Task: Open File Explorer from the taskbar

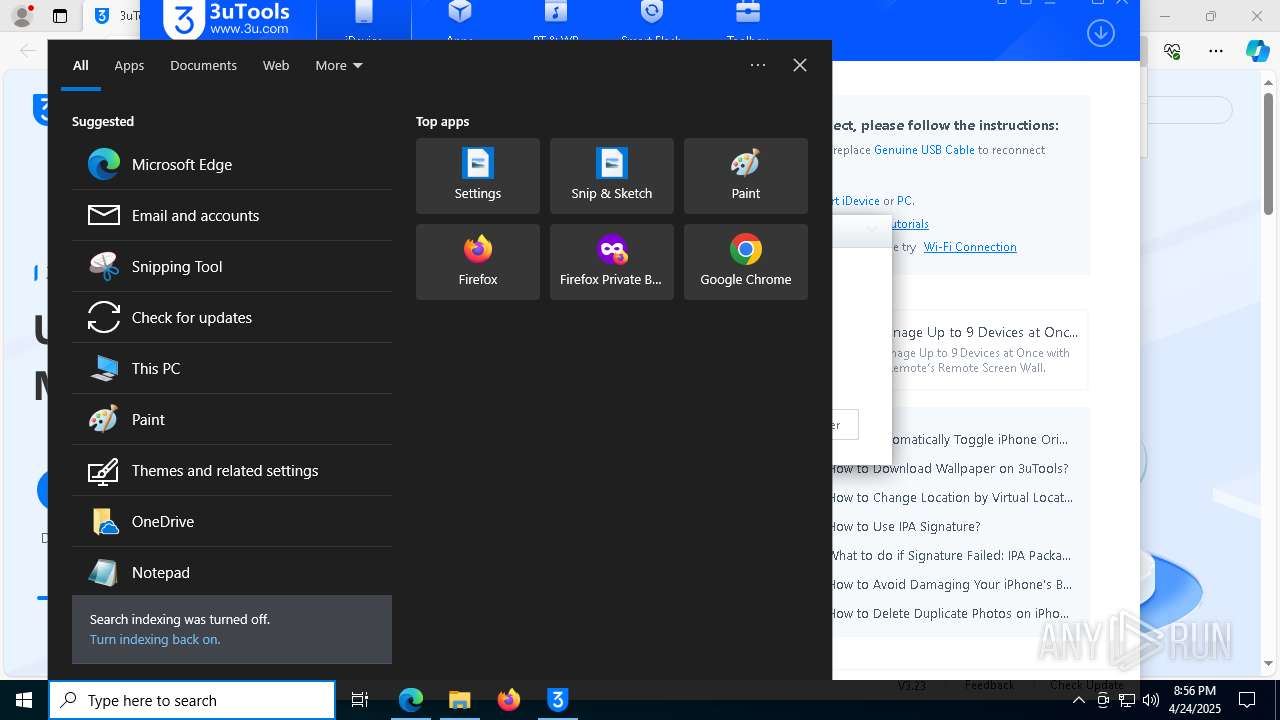Action: (460, 700)
